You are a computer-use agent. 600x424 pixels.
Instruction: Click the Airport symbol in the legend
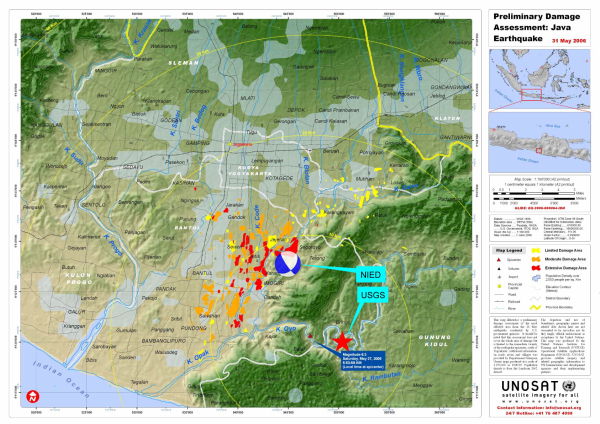click(x=499, y=277)
